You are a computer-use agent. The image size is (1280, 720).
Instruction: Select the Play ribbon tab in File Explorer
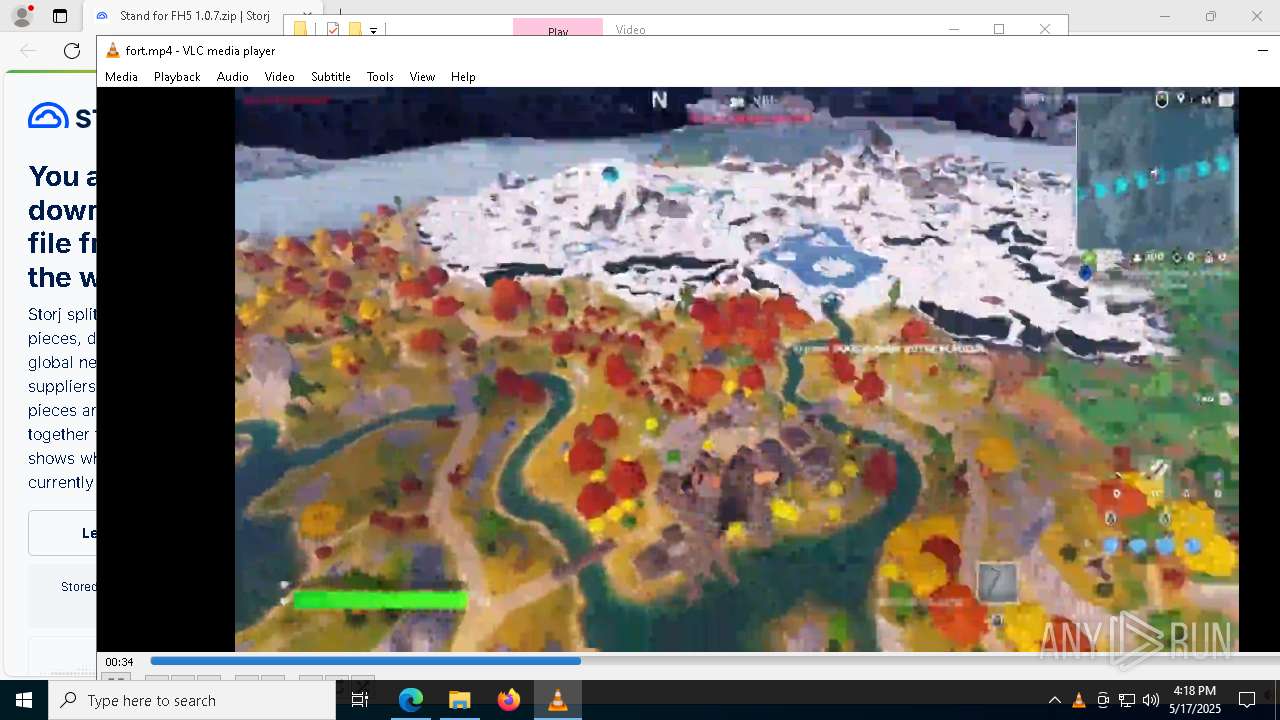coord(558,28)
